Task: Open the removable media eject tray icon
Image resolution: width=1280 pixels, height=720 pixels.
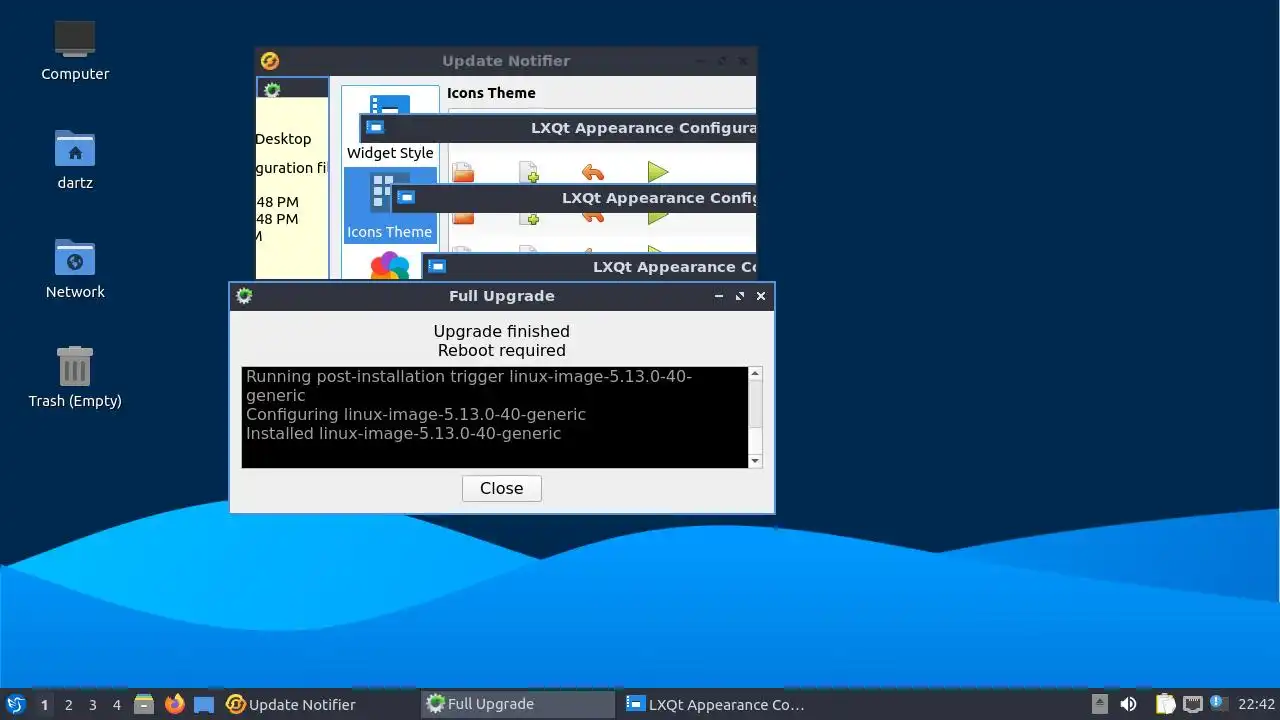Action: coord(1100,704)
